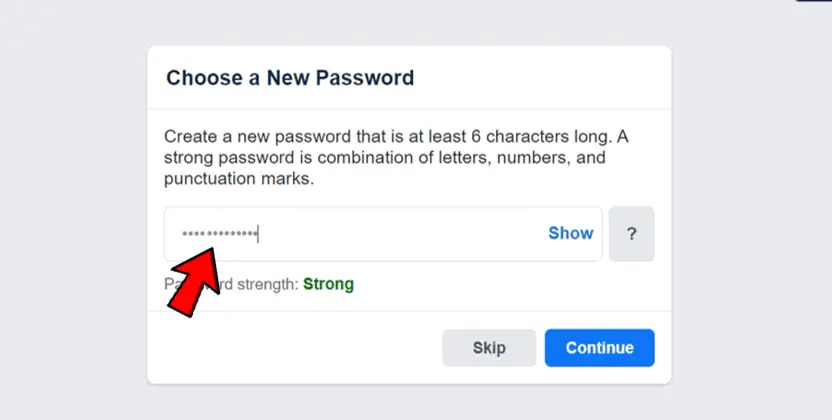Skip choosing a new password
The height and width of the screenshot is (420, 832).
[x=489, y=348]
